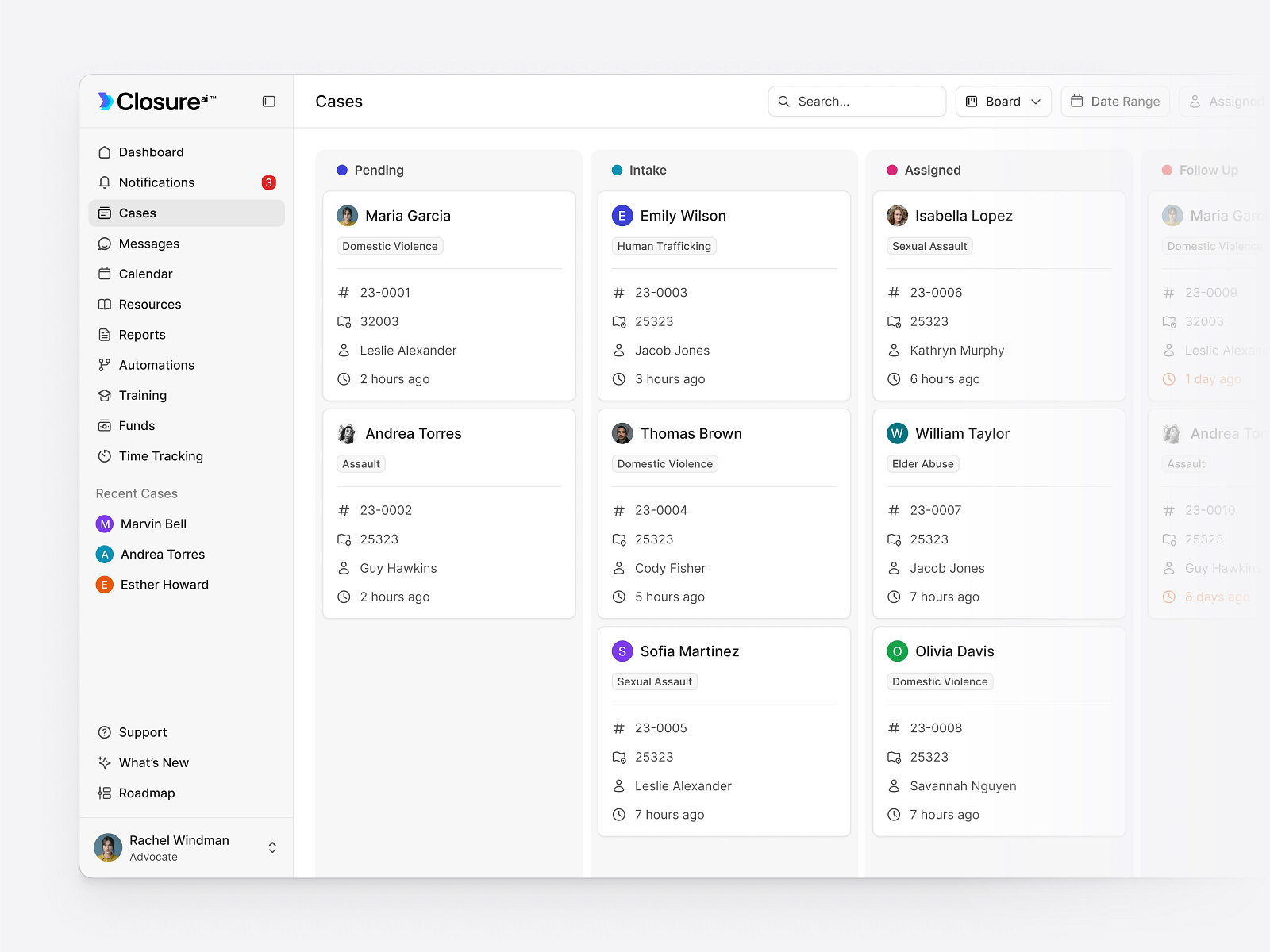1270x952 pixels.
Task: Click the Training graduation cap icon
Action: coord(105,395)
